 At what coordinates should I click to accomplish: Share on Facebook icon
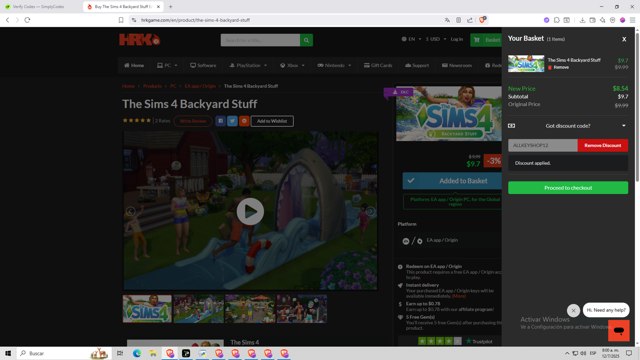220,121
